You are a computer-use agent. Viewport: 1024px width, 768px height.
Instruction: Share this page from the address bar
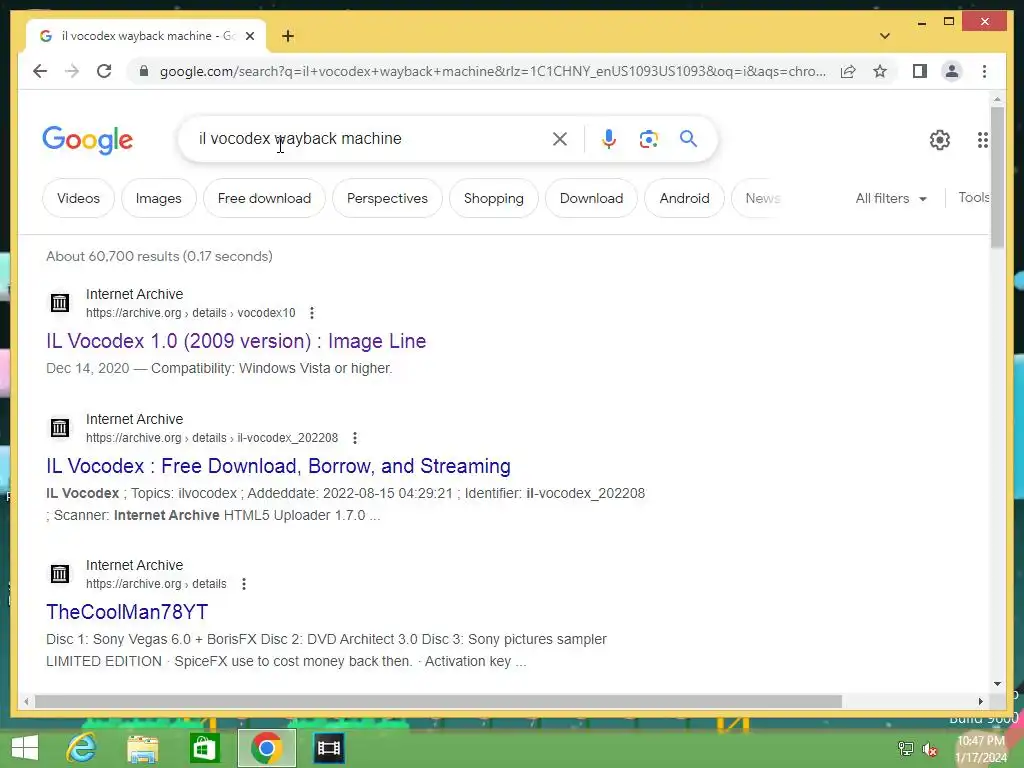[x=848, y=71]
